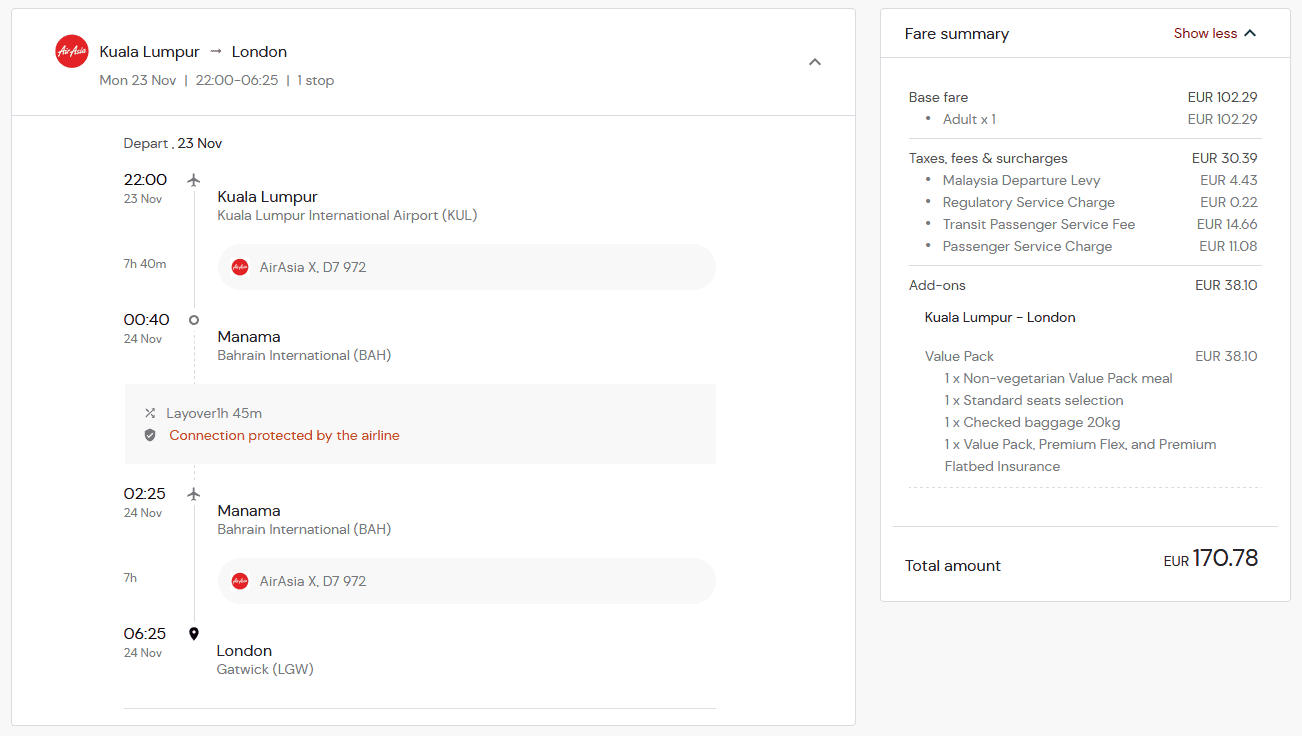Click the plane icon beside 02:25

click(x=194, y=494)
